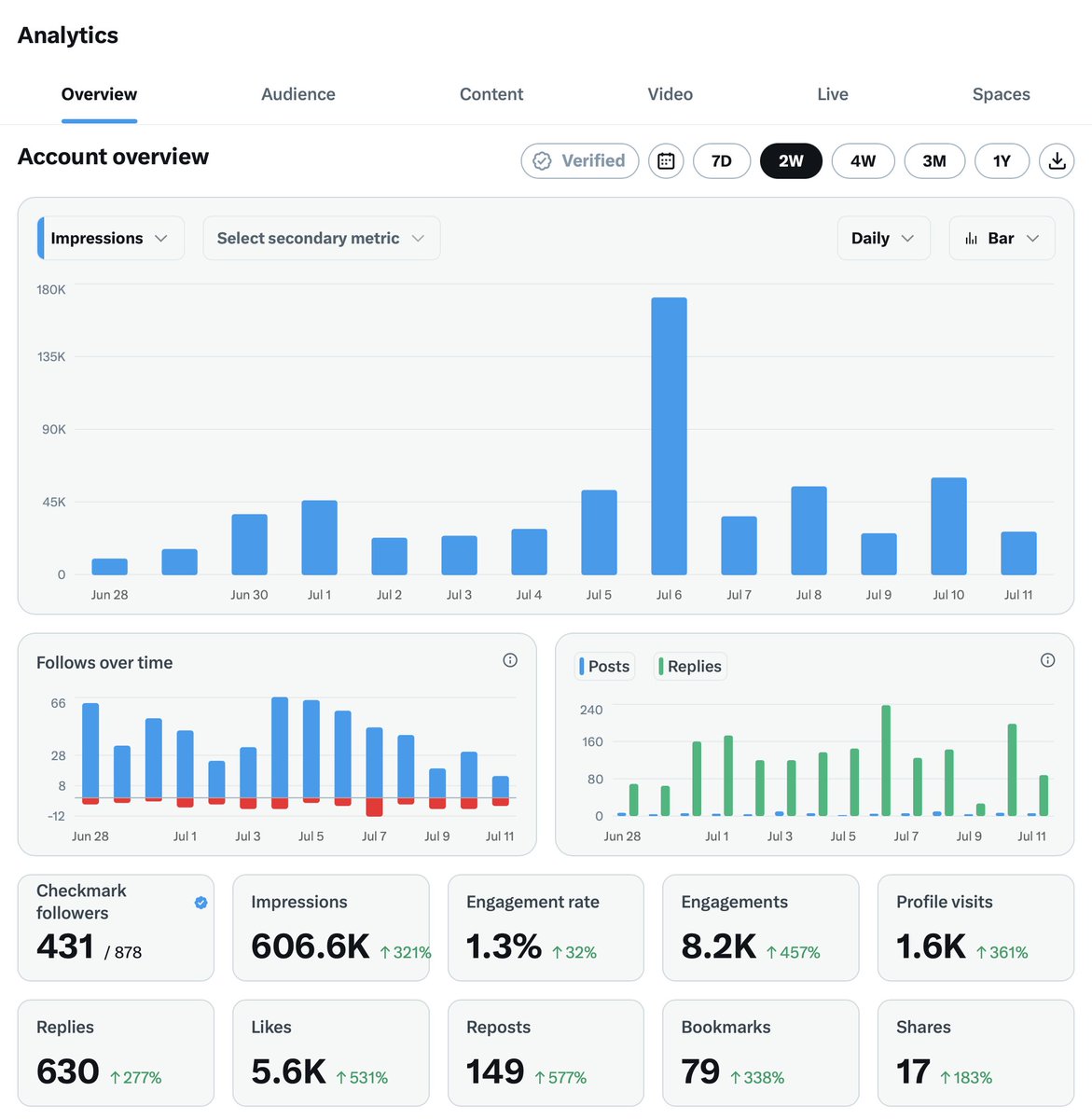This screenshot has height=1119, width=1092.
Task: Open the Engagement rate card
Action: click(x=546, y=928)
